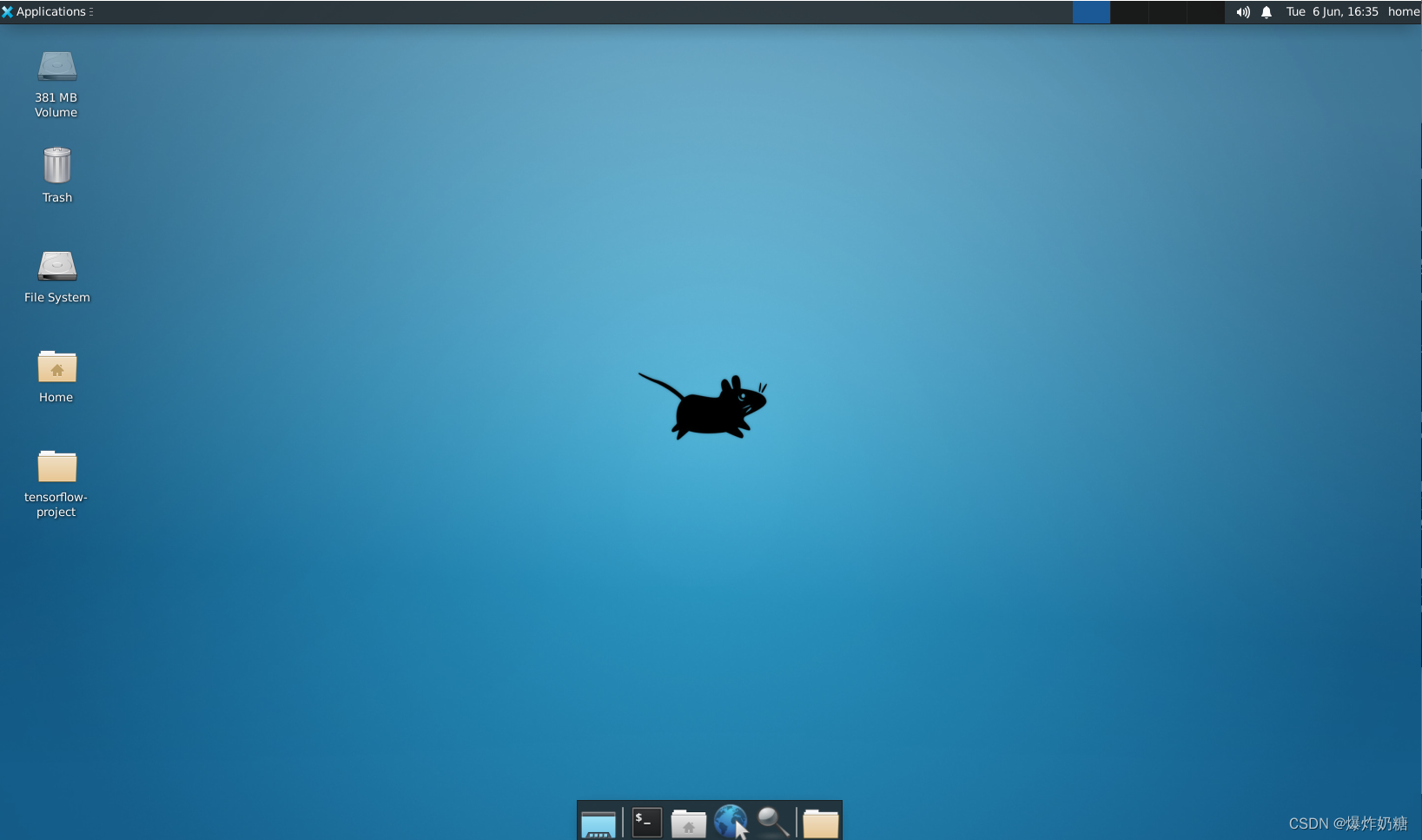1422x840 pixels.
Task: Open Application Finder magnifier in dock
Action: coord(772,822)
